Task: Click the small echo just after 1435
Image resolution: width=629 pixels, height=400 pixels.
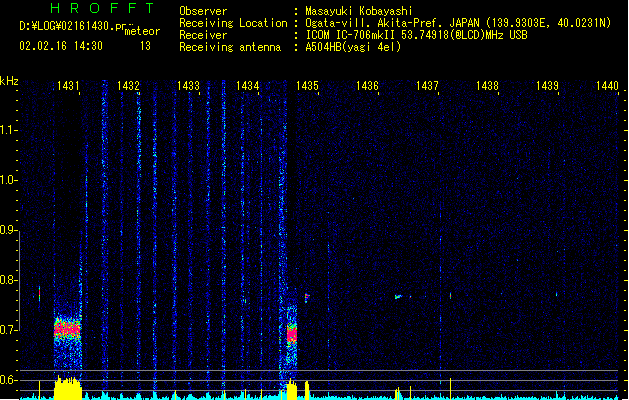Action: point(307,297)
